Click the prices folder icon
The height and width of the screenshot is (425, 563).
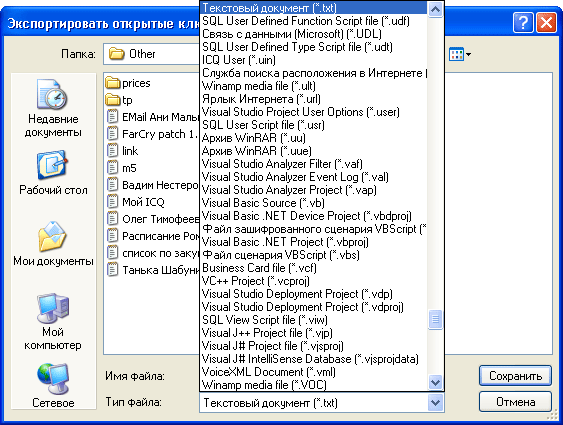click(x=113, y=83)
